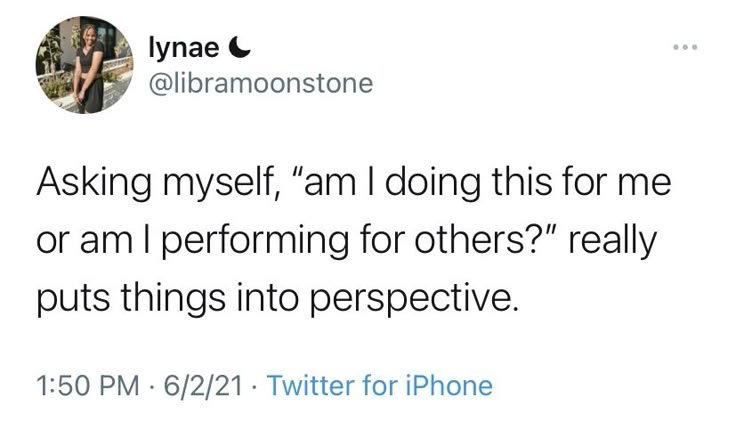Click the word "really" in the tweet
This screenshot has width=736, height=422.
click(613, 242)
